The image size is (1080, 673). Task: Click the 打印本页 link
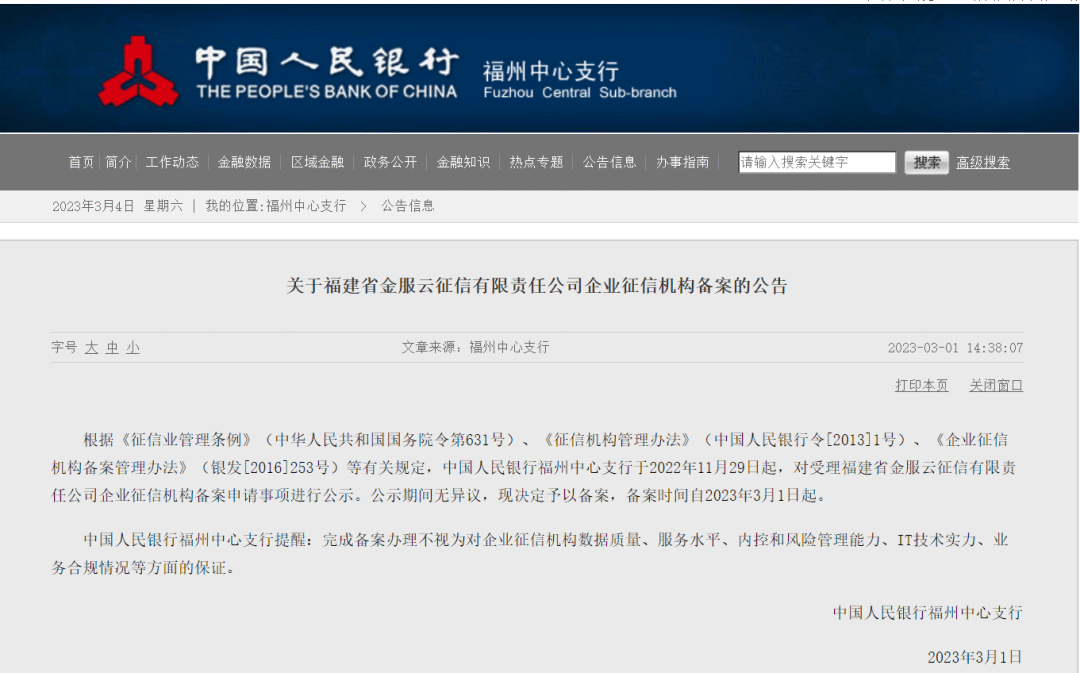[x=922, y=386]
